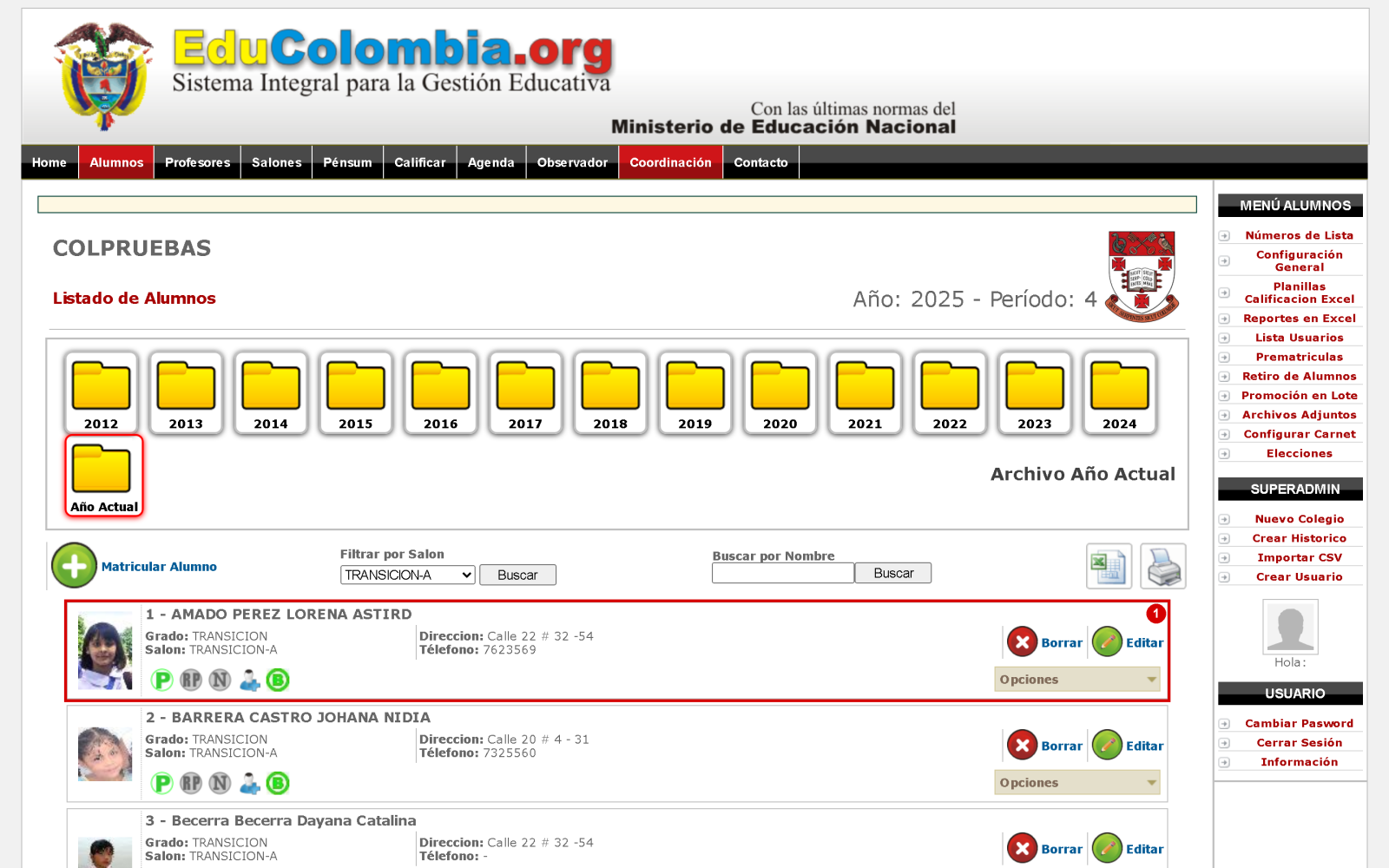The height and width of the screenshot is (868, 1389).
Task: Click the green Matricular Alumno plus icon
Action: tap(74, 566)
